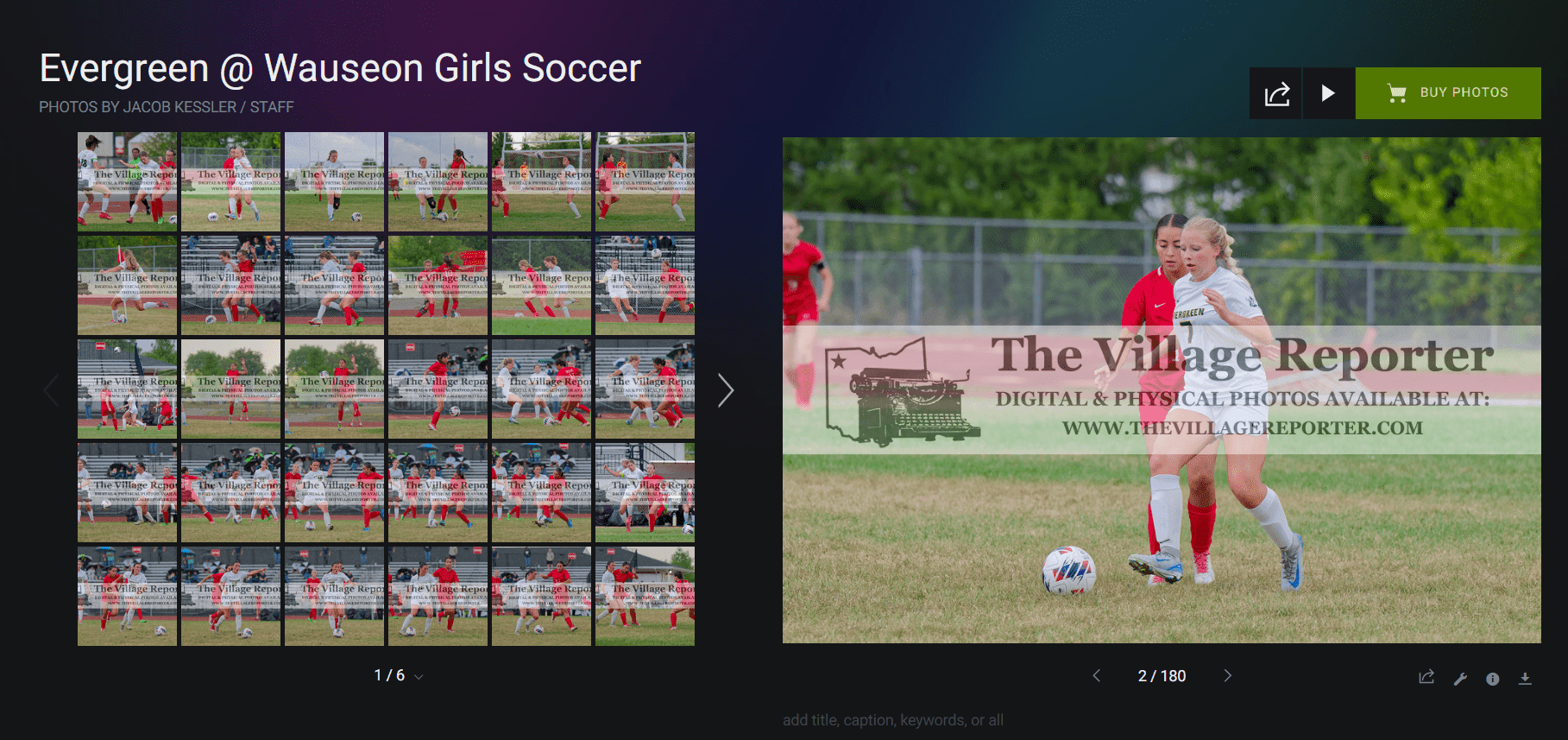The width and height of the screenshot is (1568, 740).
Task: Click the small share icon below the large photo
Action: pyautogui.click(x=1426, y=678)
